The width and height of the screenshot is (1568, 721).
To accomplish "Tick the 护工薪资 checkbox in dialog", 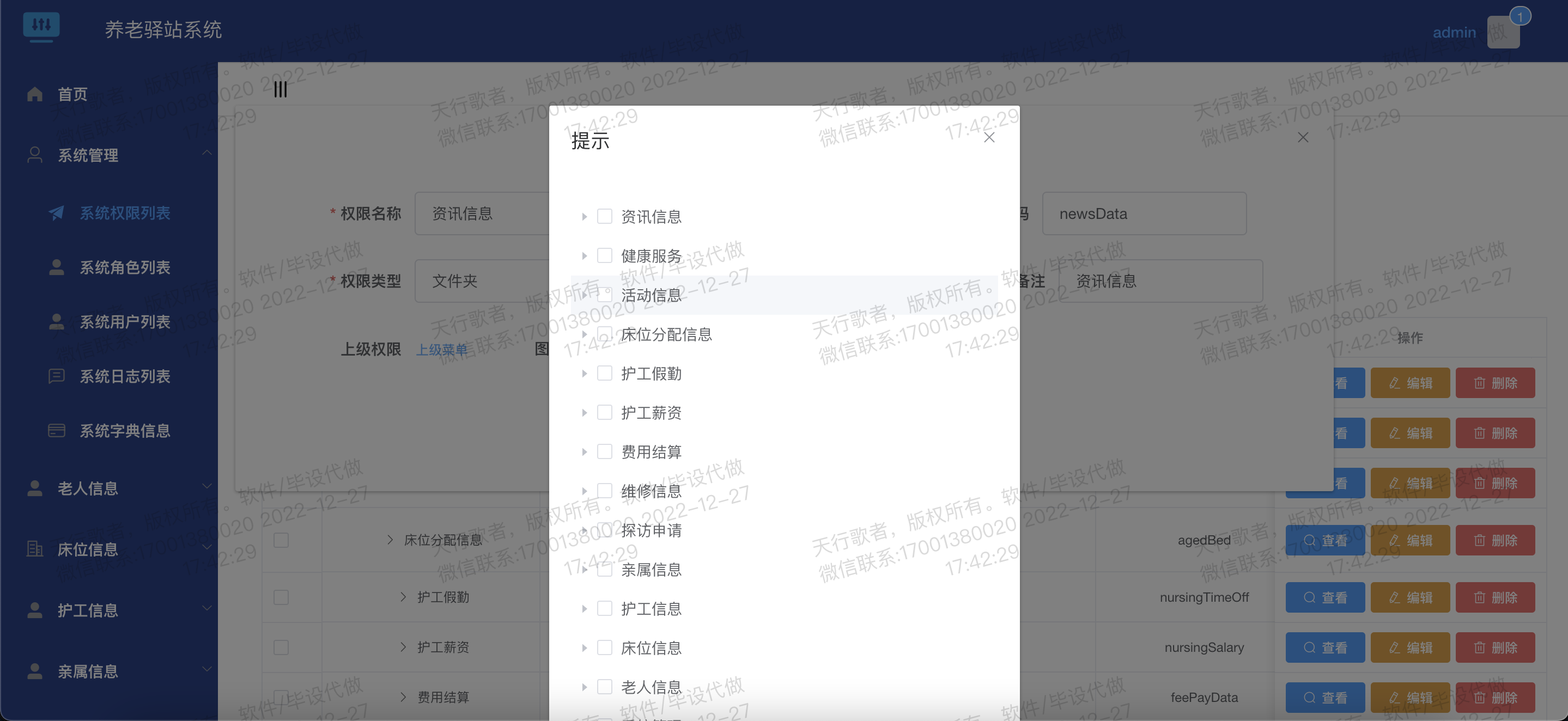I will [604, 413].
